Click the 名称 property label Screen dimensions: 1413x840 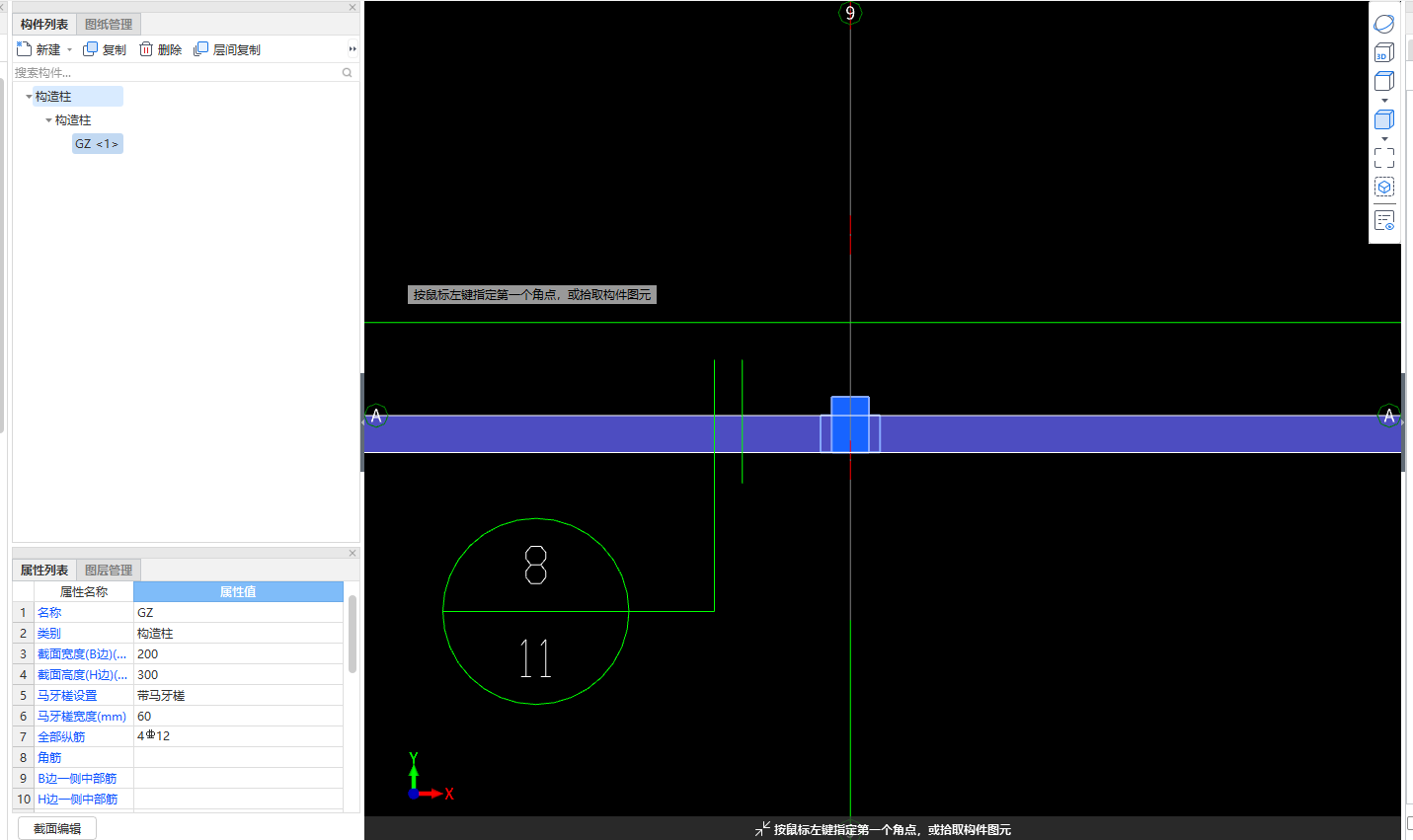pos(49,613)
